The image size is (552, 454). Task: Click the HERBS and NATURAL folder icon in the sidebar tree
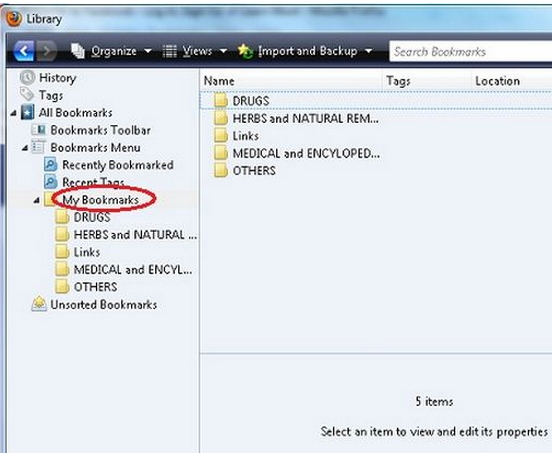tap(62, 234)
